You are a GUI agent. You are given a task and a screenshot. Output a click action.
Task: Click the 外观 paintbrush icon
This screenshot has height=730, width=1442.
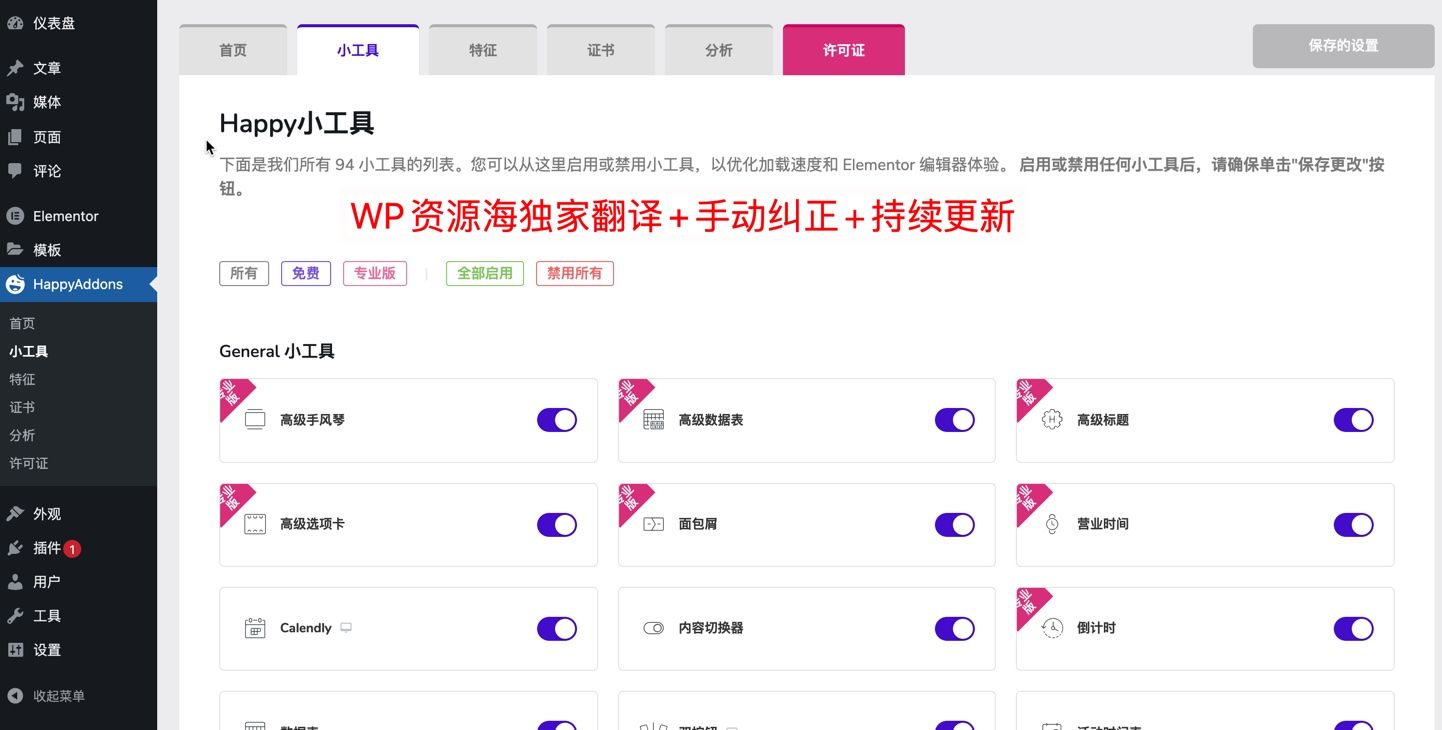click(15, 513)
